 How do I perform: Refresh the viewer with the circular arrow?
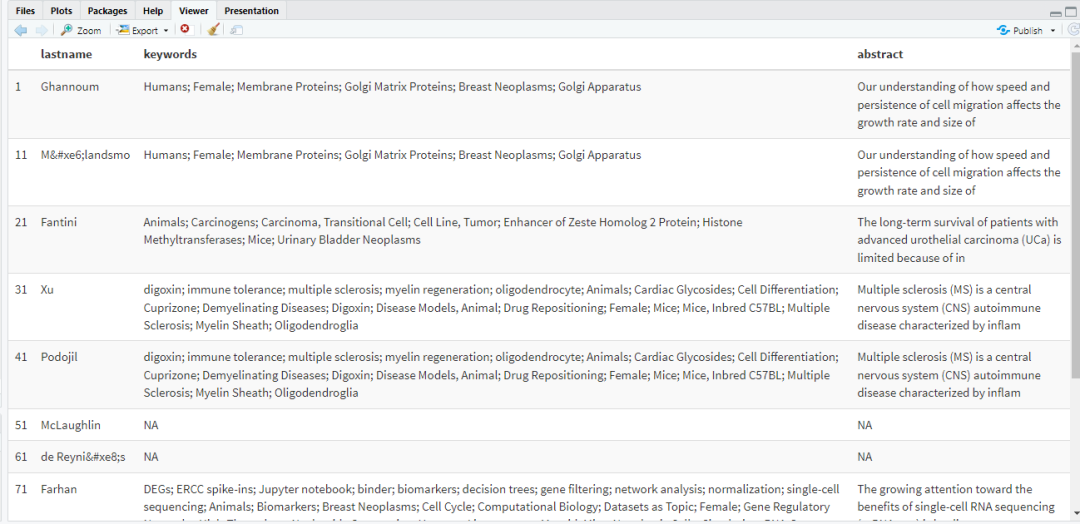coord(1073,30)
